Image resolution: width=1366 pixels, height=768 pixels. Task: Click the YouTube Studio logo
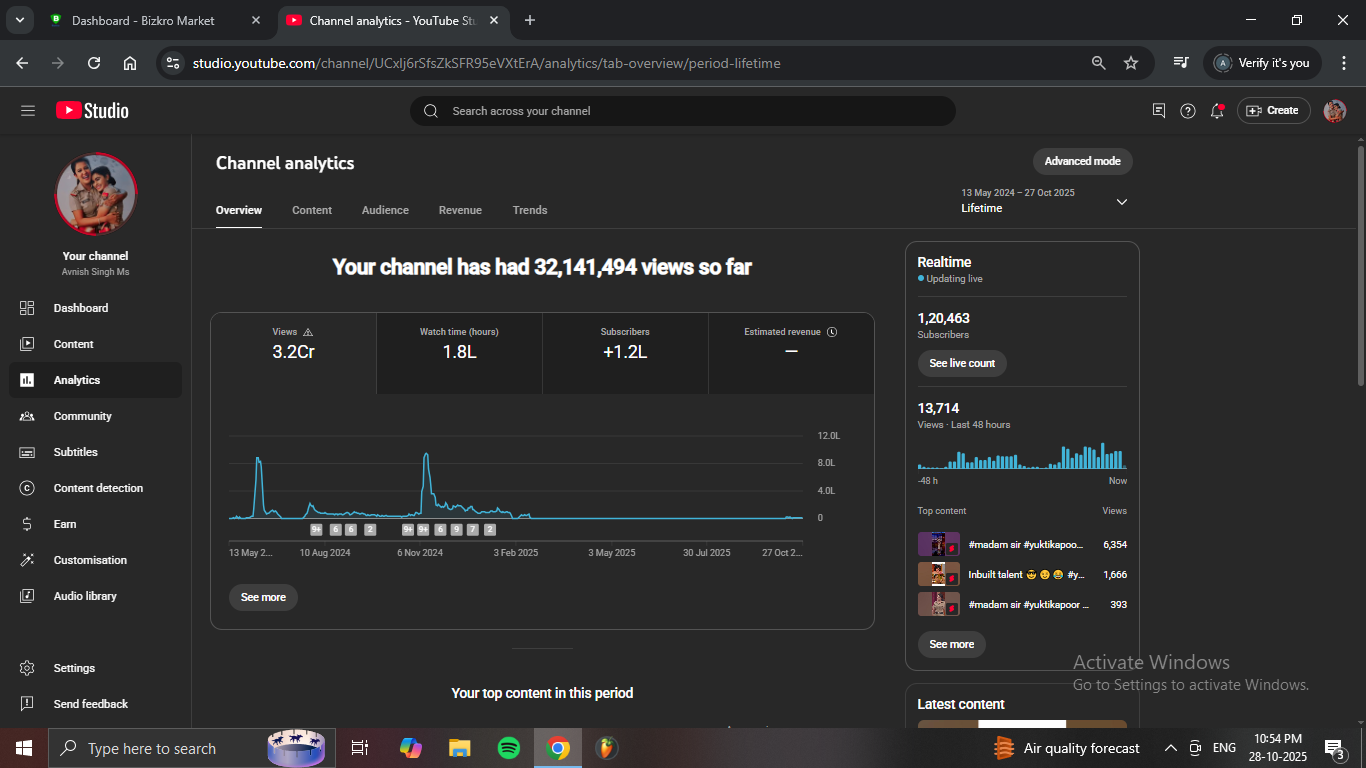click(92, 111)
